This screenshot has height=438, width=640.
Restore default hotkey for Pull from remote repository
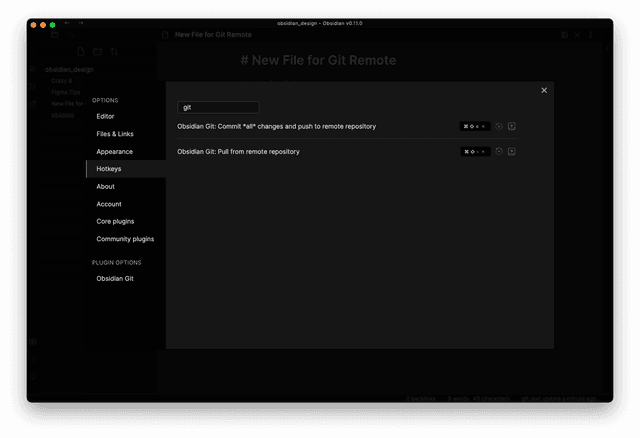tap(499, 152)
